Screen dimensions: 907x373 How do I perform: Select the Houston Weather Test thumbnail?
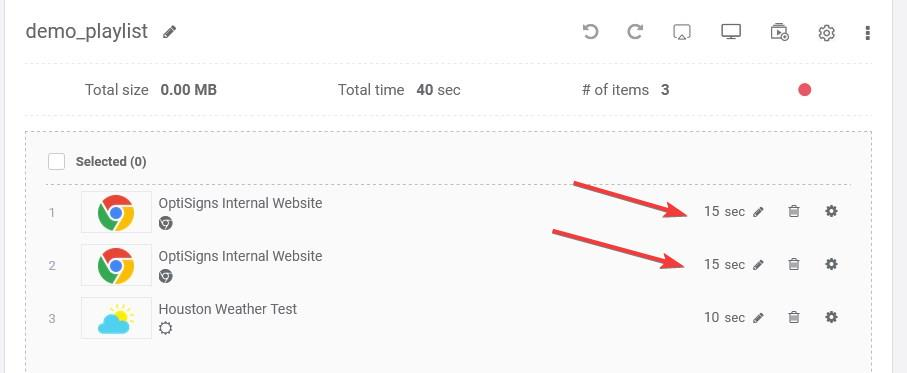click(x=116, y=318)
